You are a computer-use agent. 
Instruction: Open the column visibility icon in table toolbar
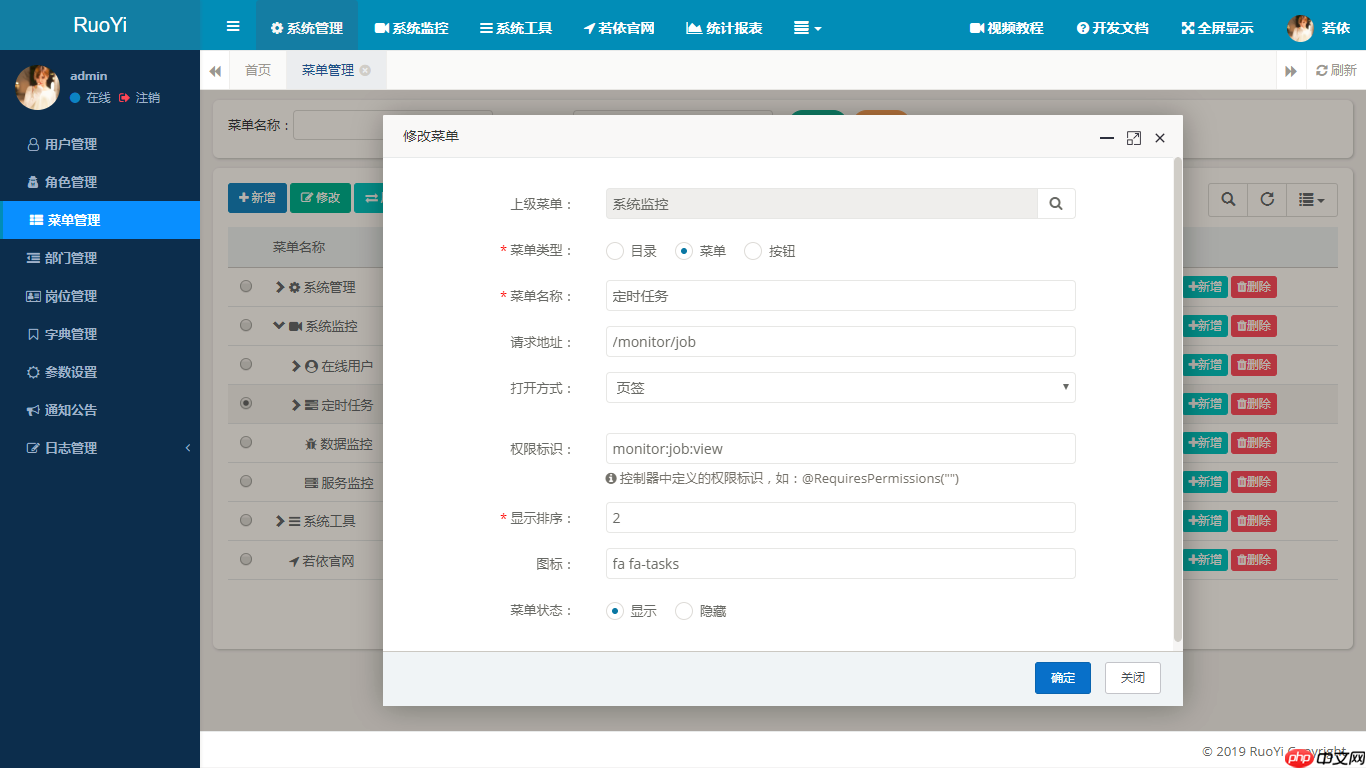point(1310,199)
